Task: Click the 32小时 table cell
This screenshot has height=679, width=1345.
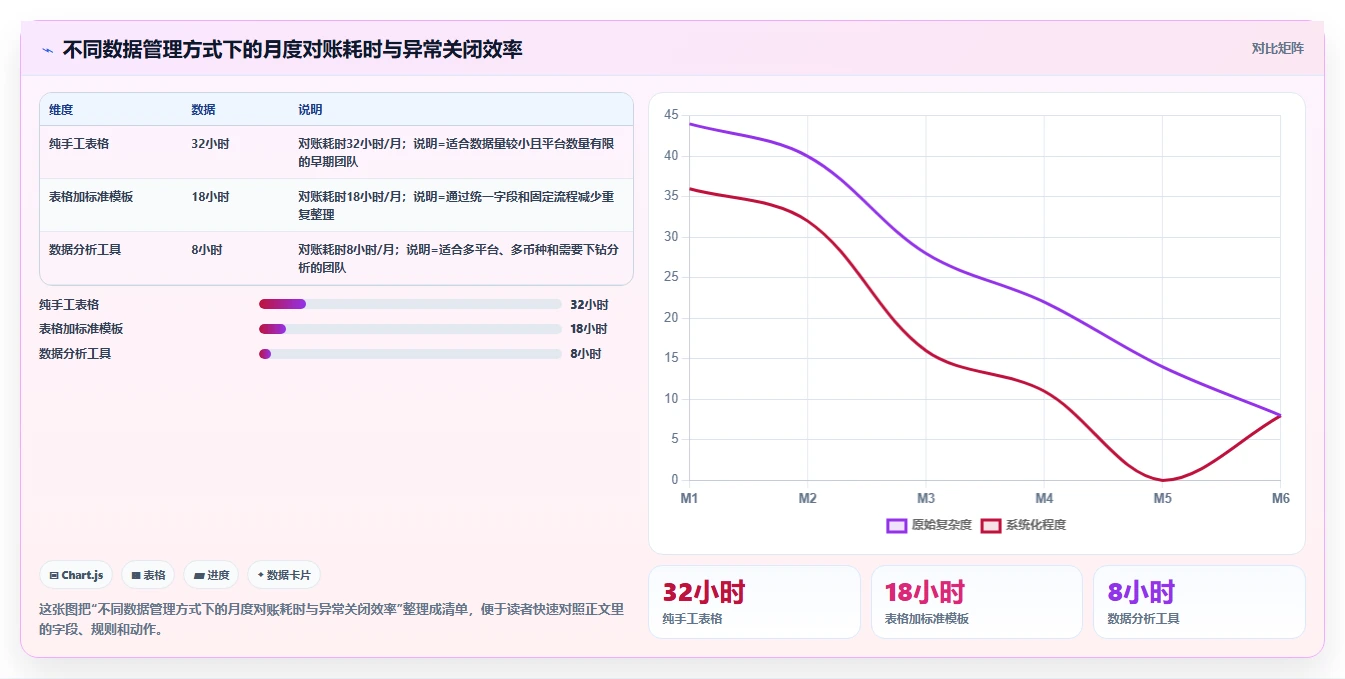Action: (x=210, y=144)
